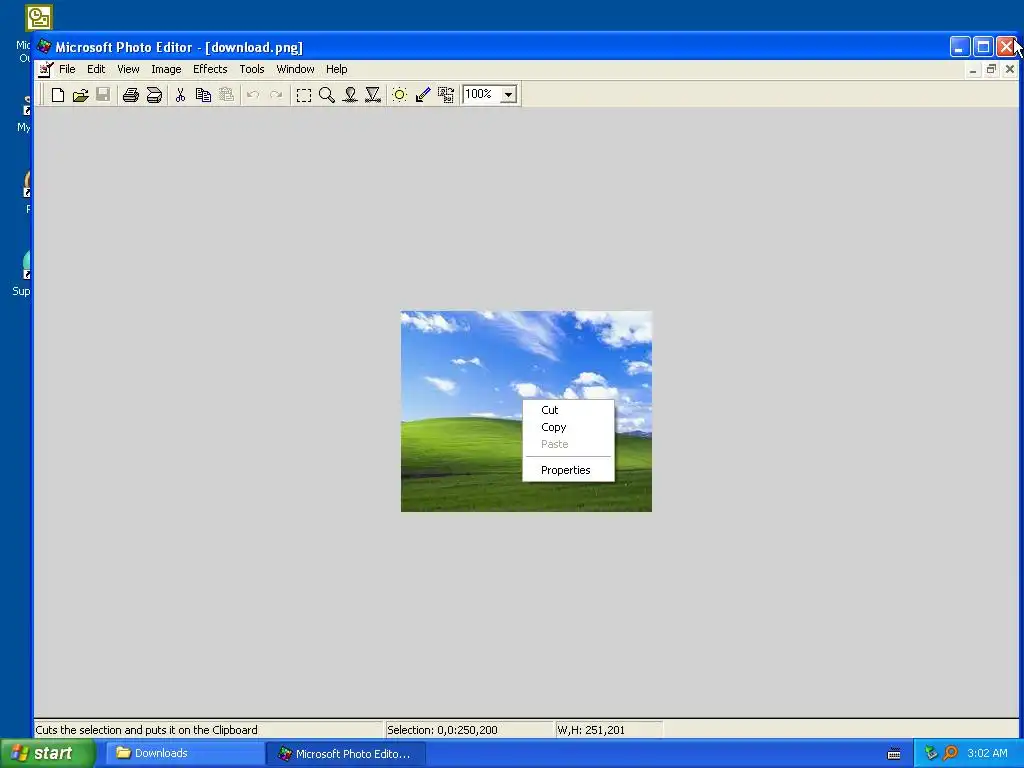Open the View menu
Screen dimensions: 1024x768
tap(128, 69)
